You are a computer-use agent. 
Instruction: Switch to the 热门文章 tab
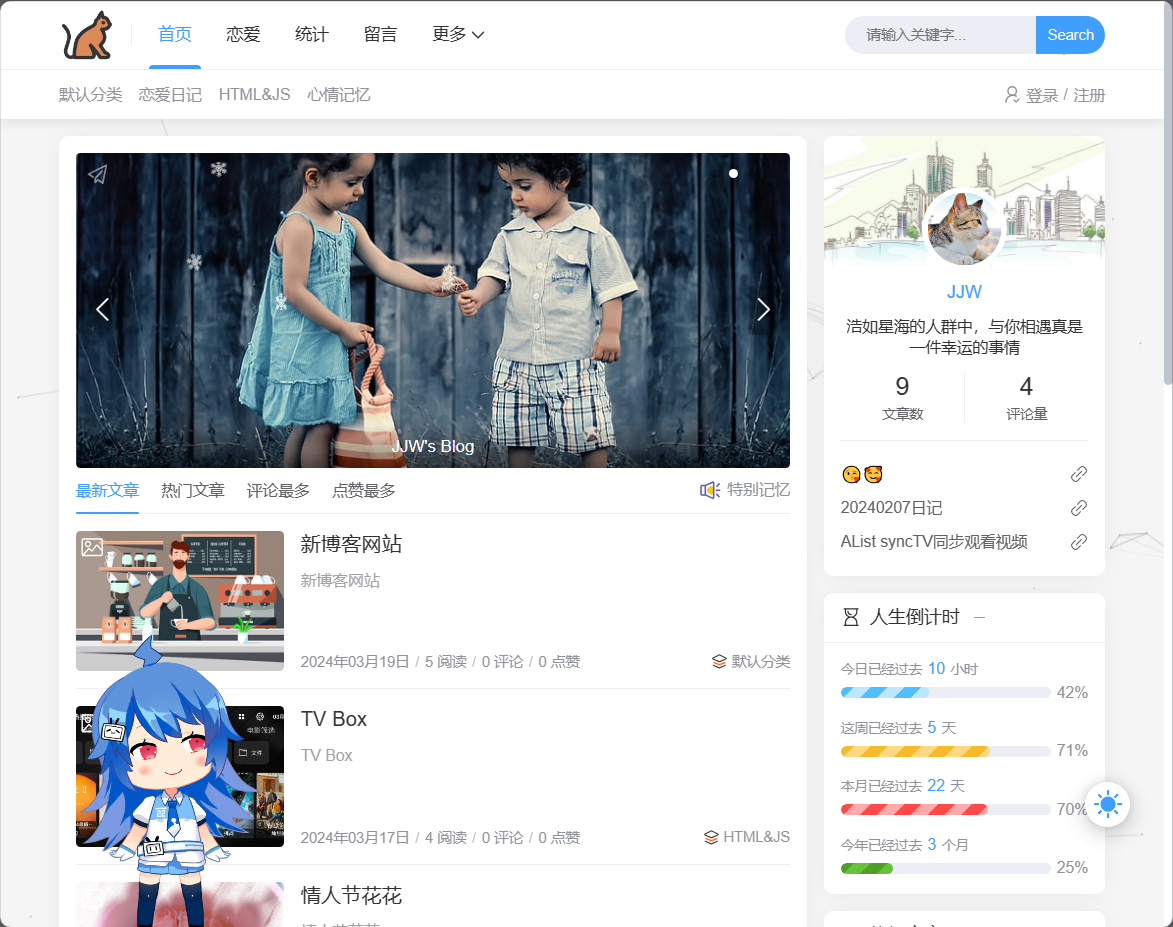click(193, 491)
